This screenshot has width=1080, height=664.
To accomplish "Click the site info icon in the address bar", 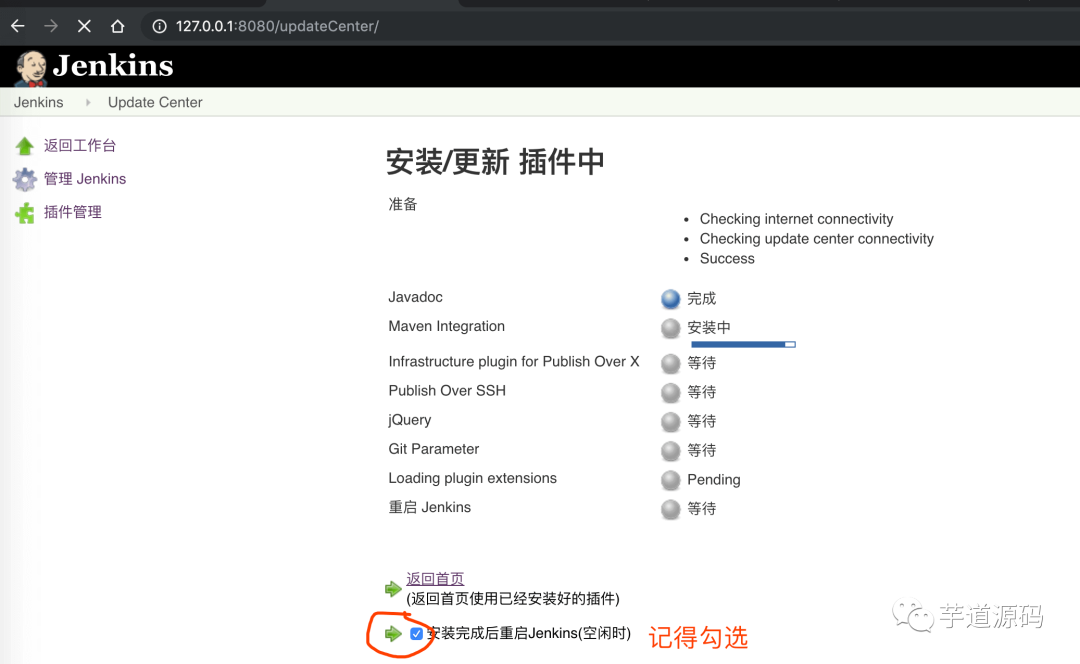I will [x=159, y=27].
